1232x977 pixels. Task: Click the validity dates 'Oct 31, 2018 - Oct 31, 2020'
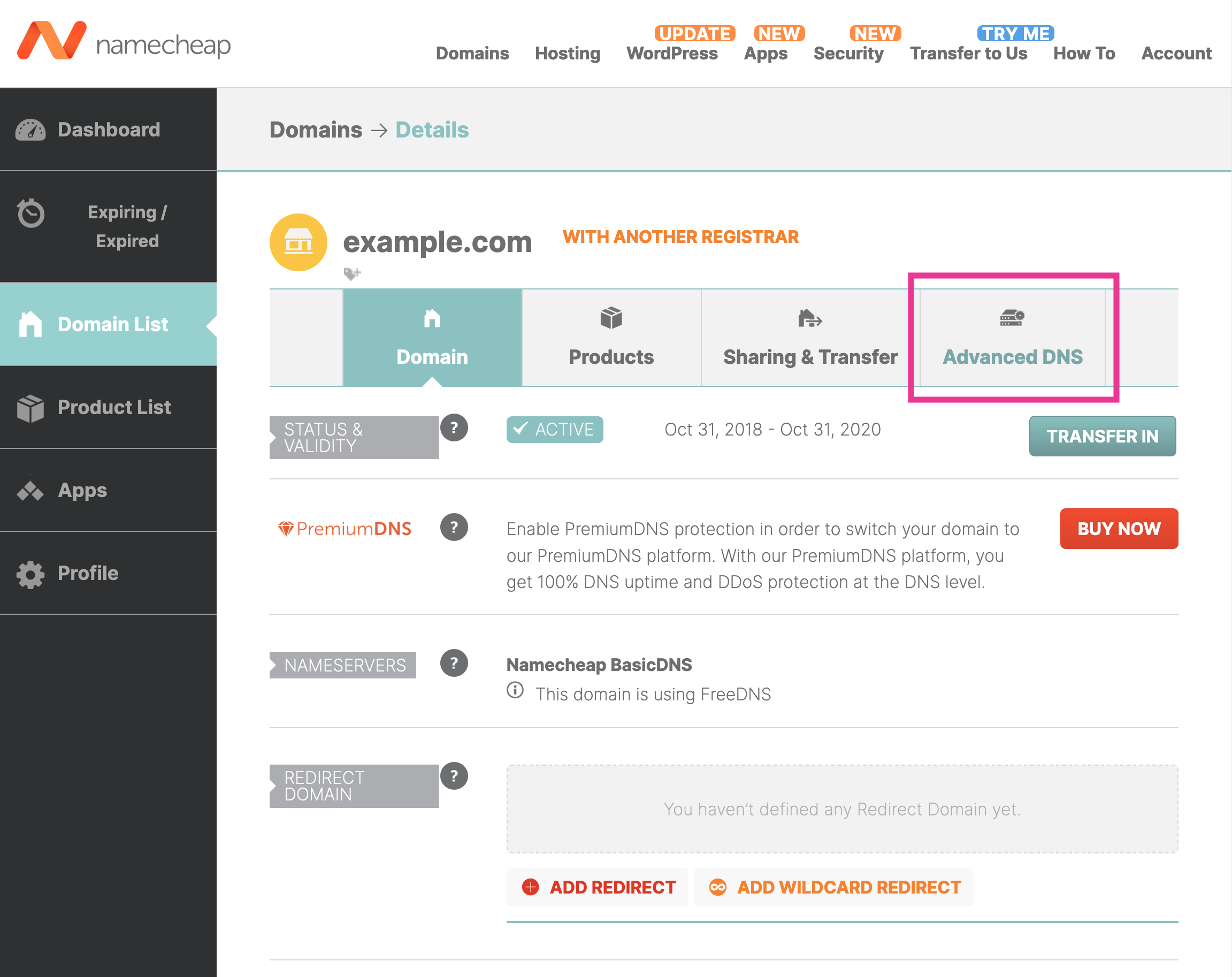(772, 429)
